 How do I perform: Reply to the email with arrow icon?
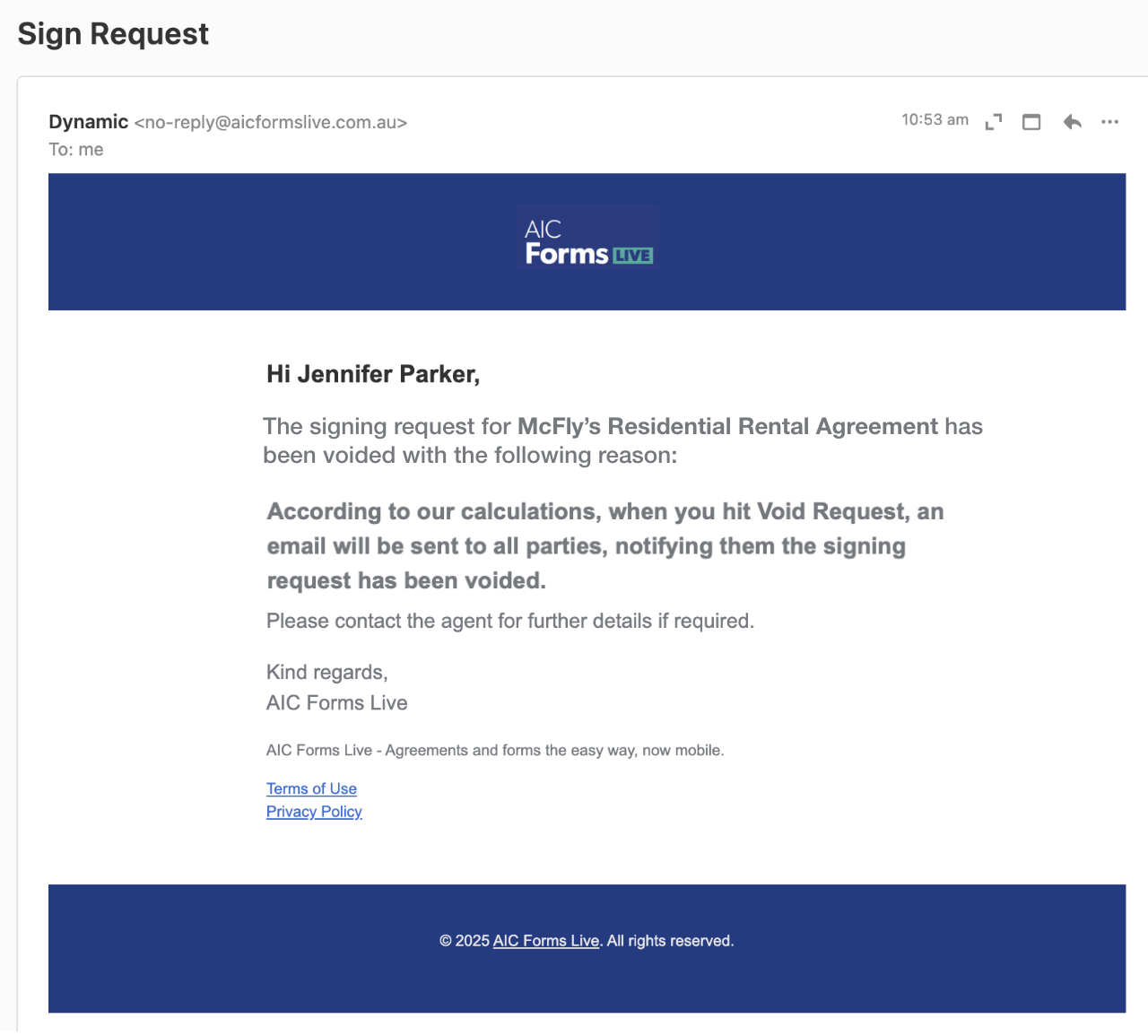1072,122
